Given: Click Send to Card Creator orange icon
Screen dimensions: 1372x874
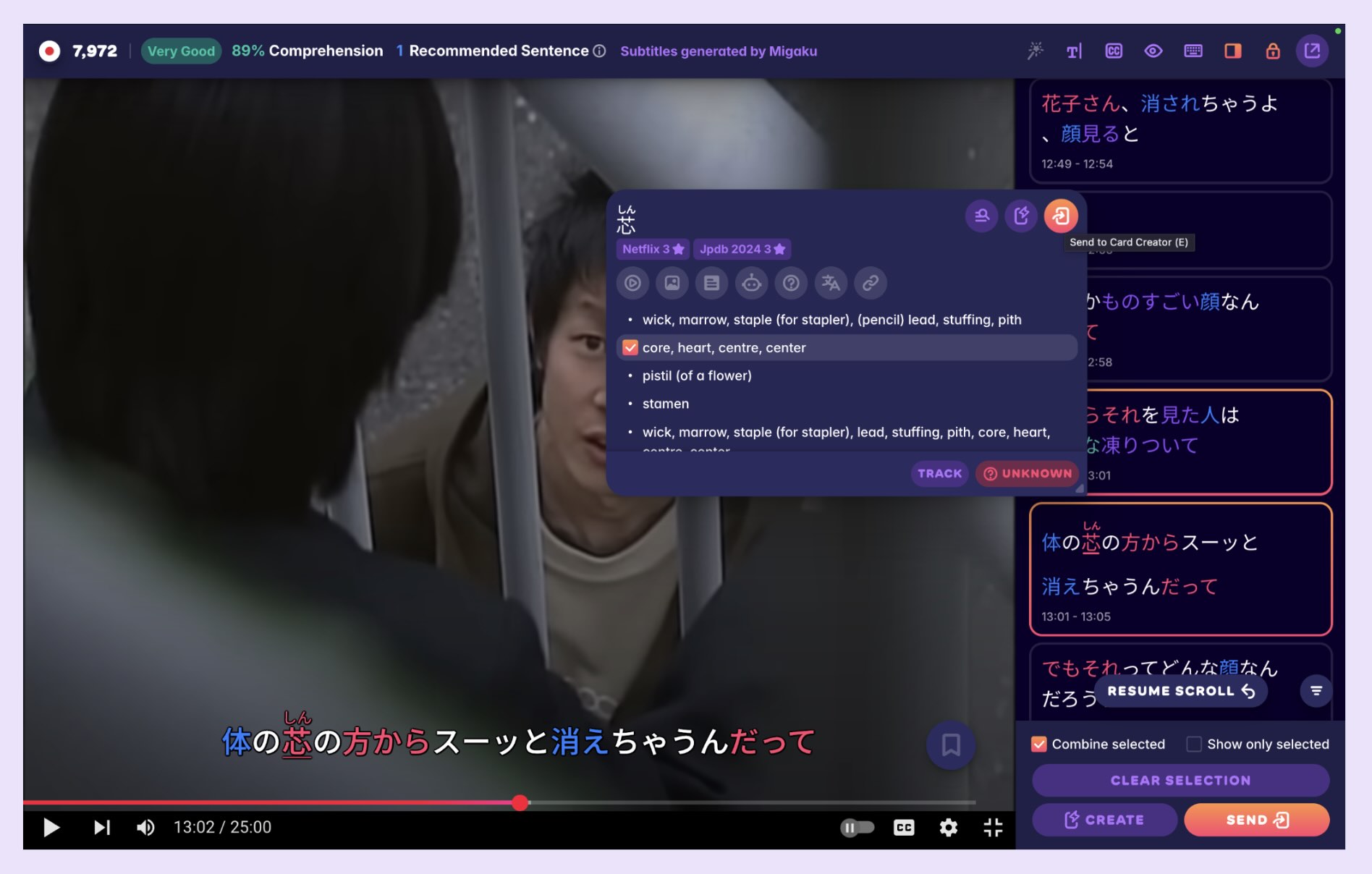Looking at the screenshot, I should 1061,216.
